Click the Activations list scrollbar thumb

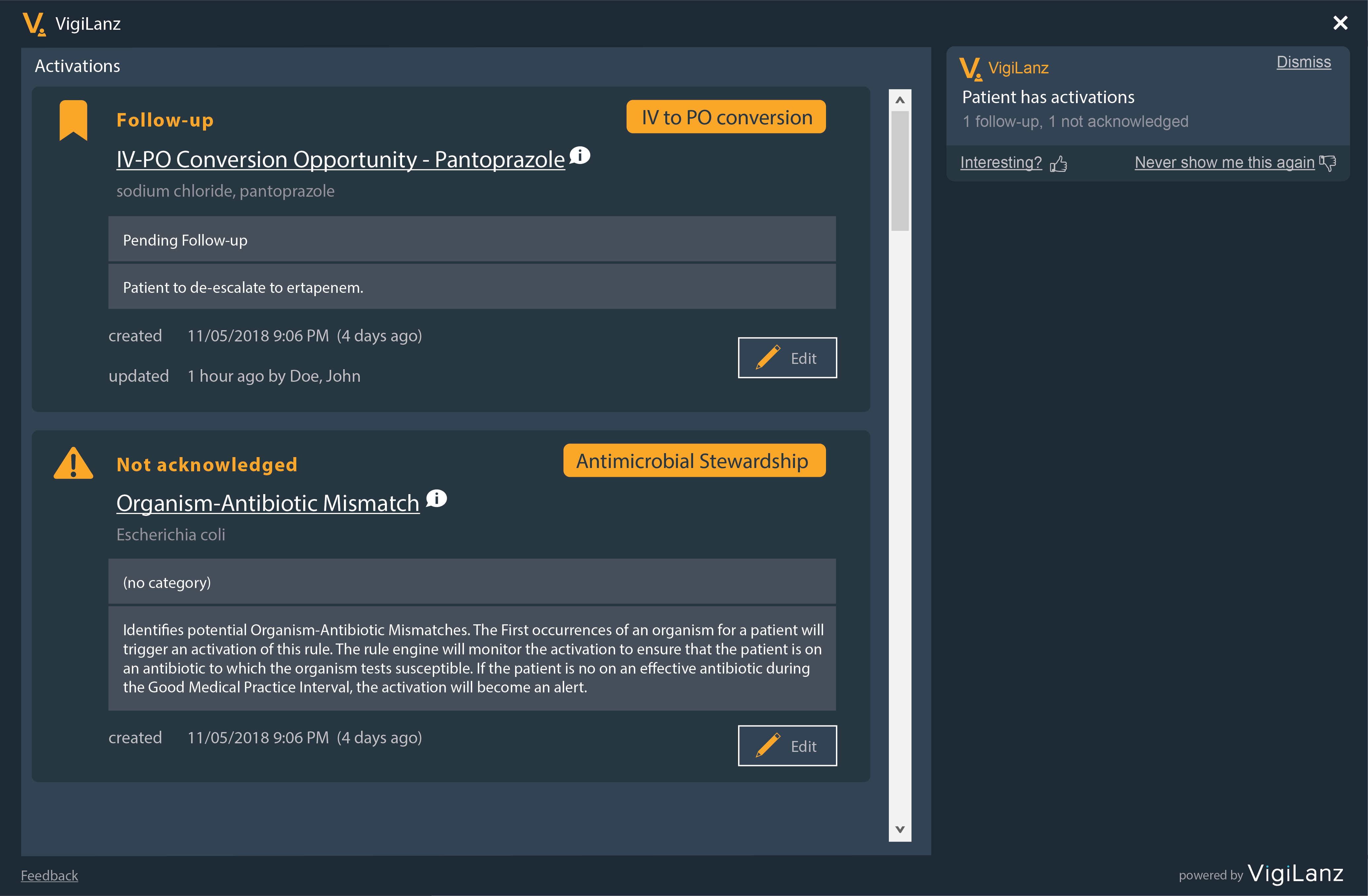(899, 171)
